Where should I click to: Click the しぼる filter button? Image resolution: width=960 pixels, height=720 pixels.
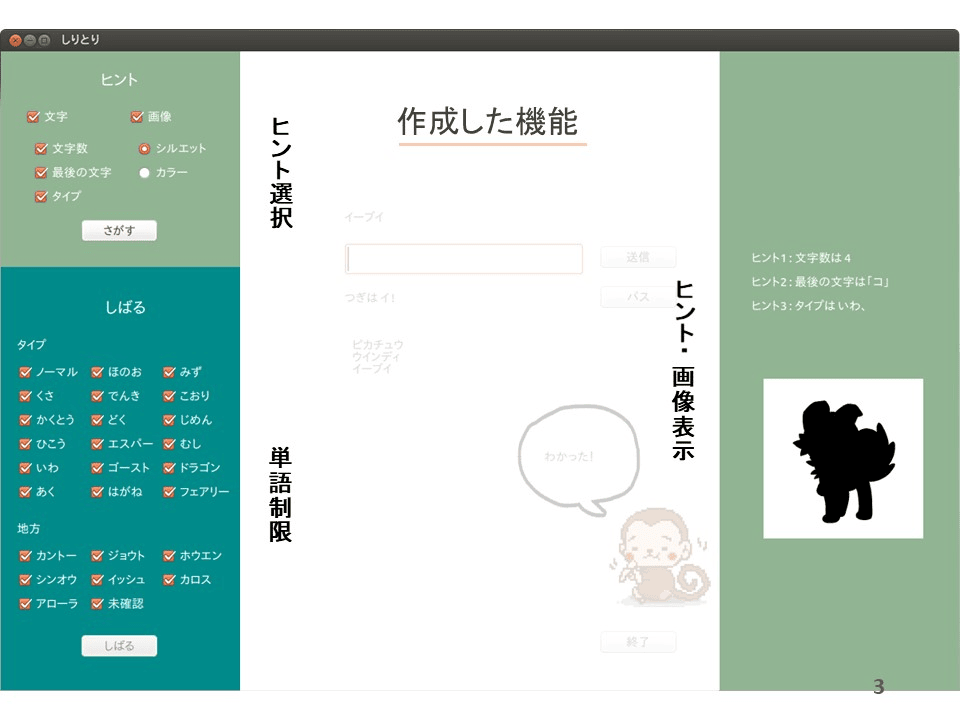click(119, 645)
